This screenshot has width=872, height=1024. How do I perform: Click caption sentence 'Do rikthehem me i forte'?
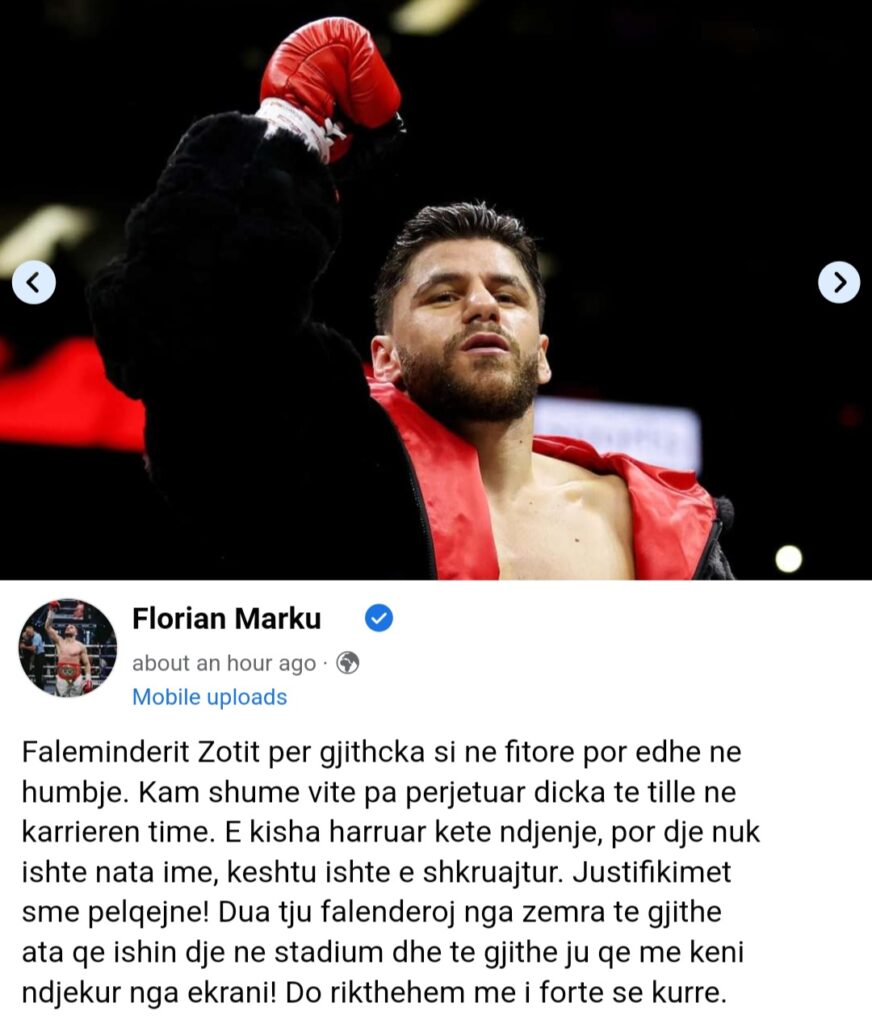[506, 993]
